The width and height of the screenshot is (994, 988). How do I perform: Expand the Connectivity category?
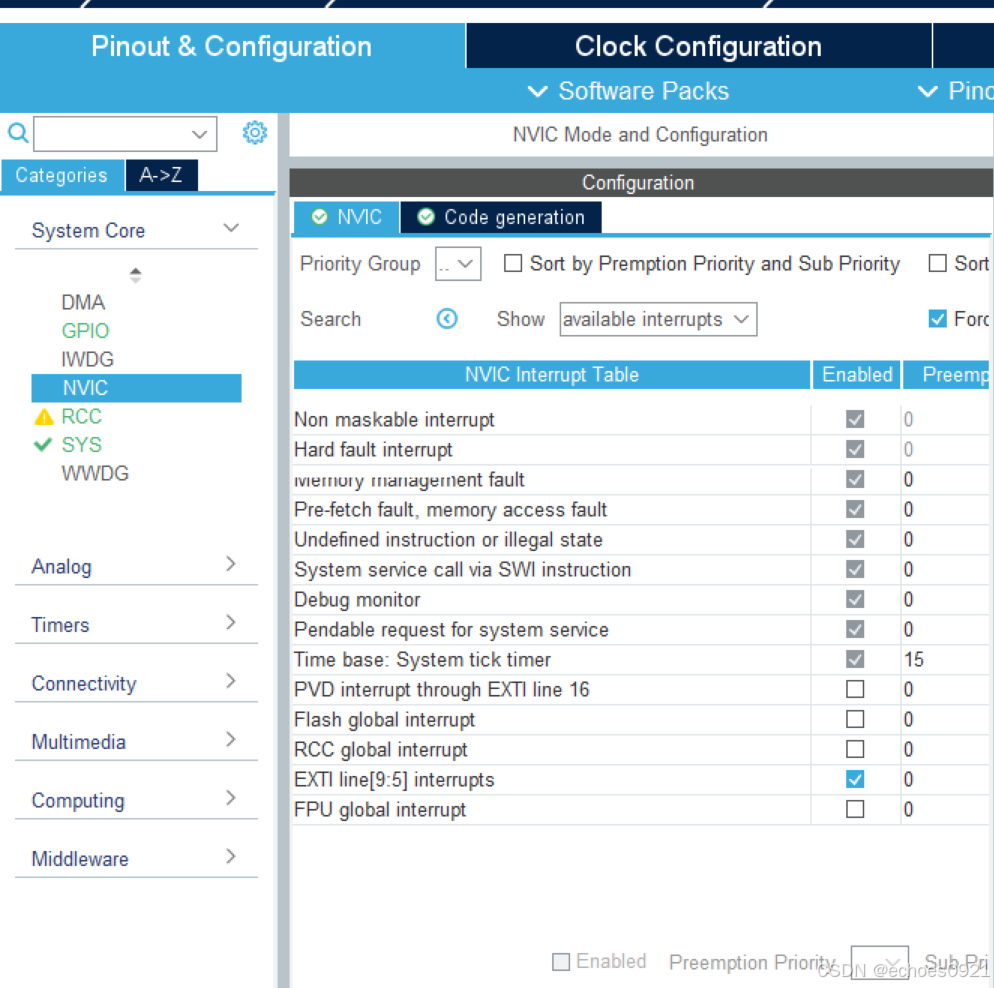pyautogui.click(x=136, y=683)
